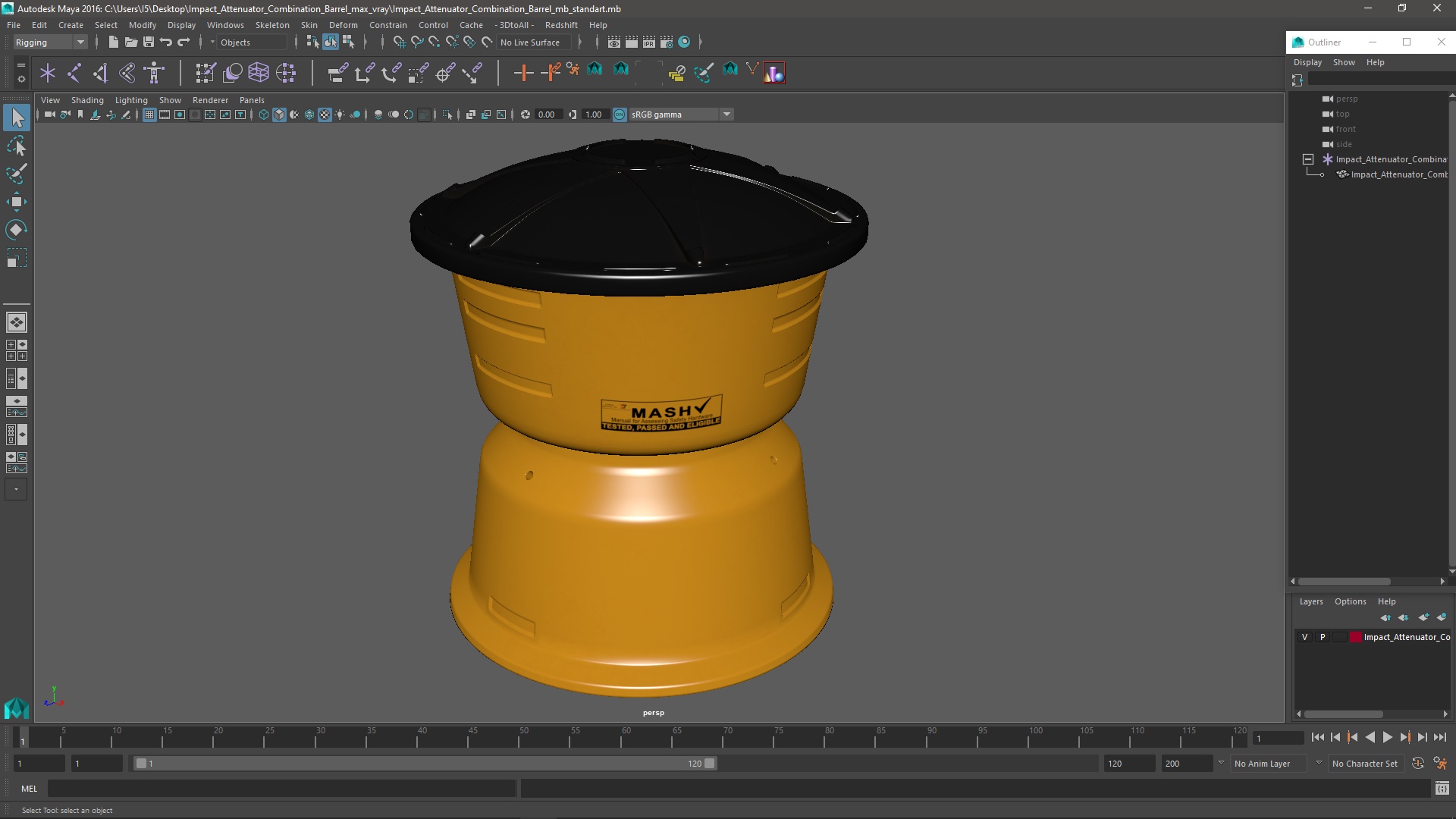
Task: Activate the Rotate tool in toolbox
Action: 17,230
